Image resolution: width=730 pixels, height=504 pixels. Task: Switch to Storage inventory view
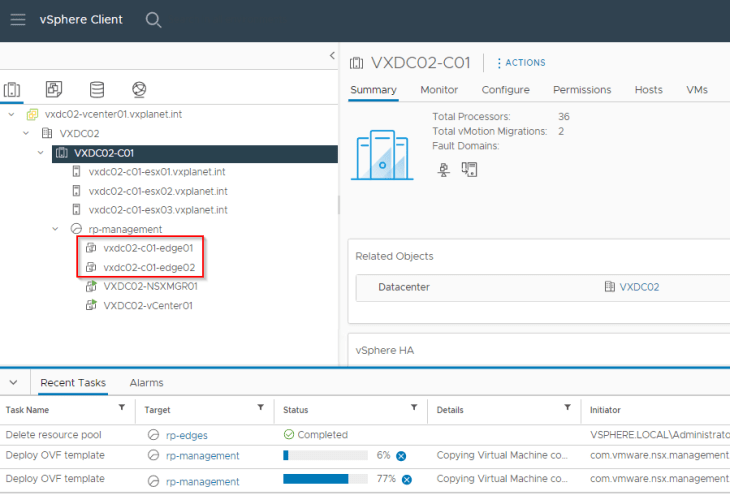point(96,89)
